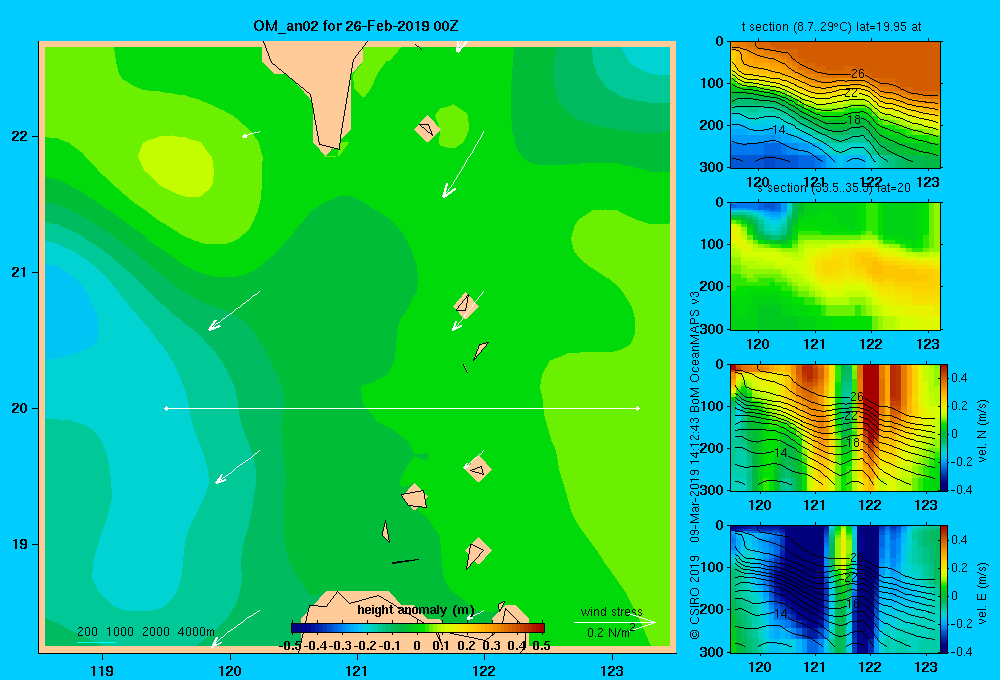This screenshot has height=680, width=1000.
Task: Click the title 'OM_an02 for 26-Feb-2019 00Z'
Action: pyautogui.click(x=356, y=26)
